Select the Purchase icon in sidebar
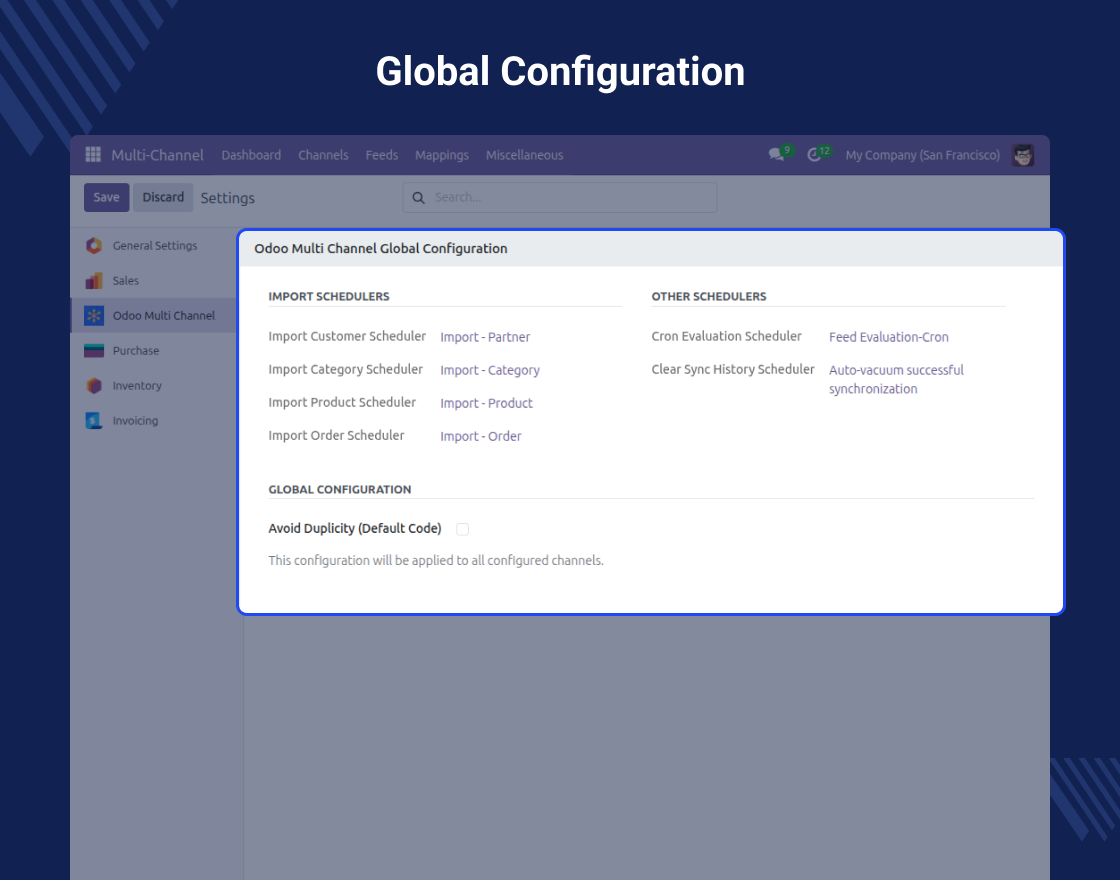Screen dimensions: 1120x880 pos(94,351)
